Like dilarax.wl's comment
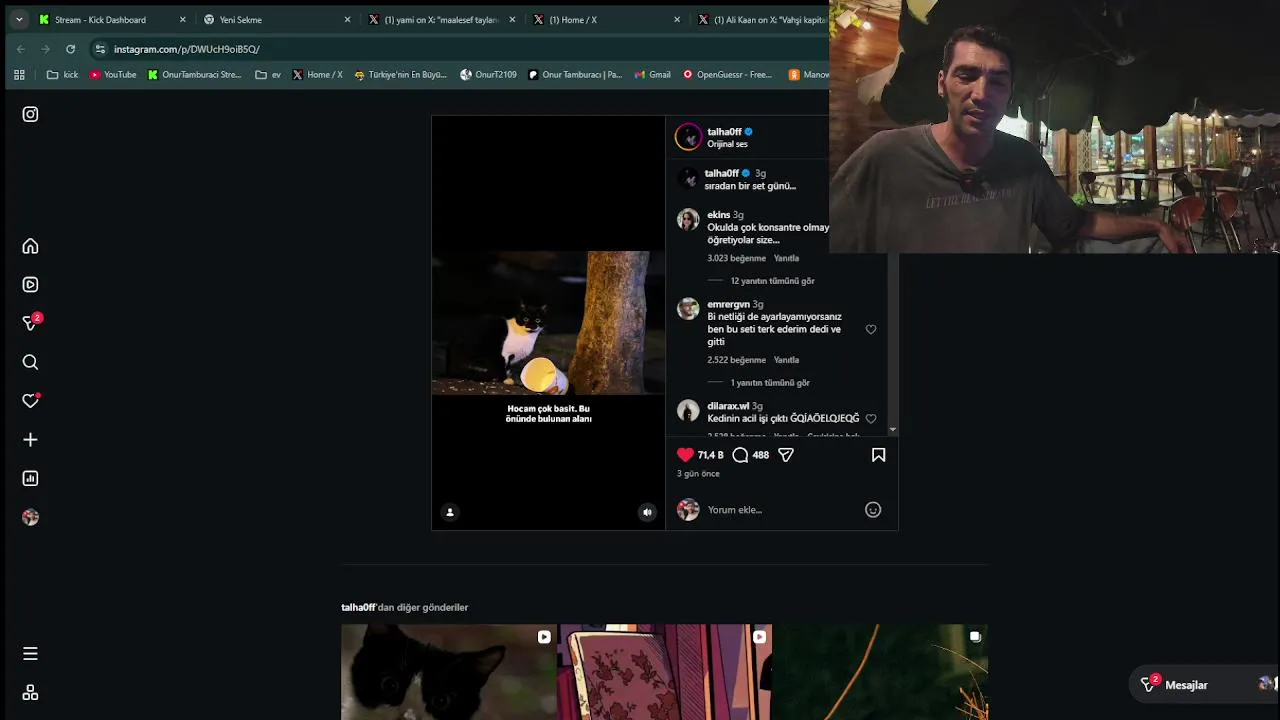1280x720 pixels. tap(871, 418)
